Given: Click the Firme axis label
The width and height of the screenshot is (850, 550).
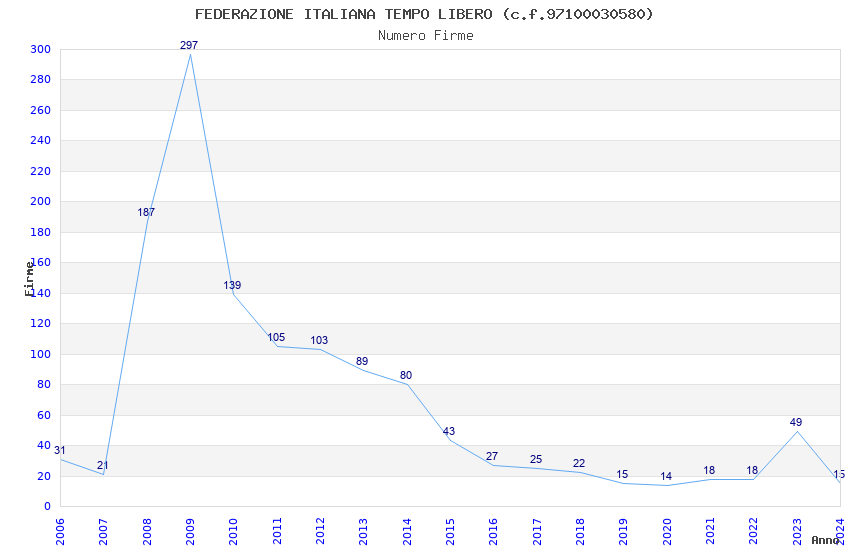Looking at the screenshot, I should pyautogui.click(x=29, y=279).
